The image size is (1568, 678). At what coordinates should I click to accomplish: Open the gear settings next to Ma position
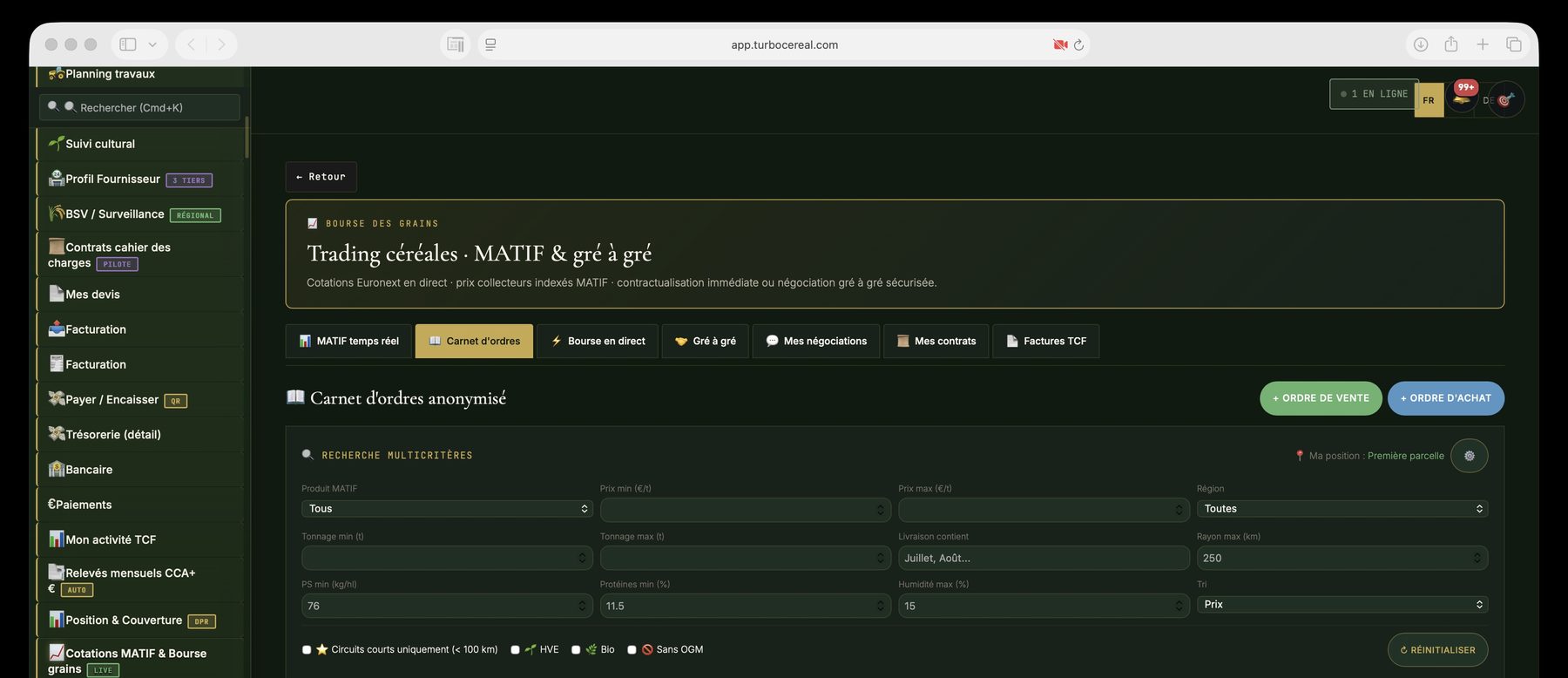pyautogui.click(x=1469, y=456)
